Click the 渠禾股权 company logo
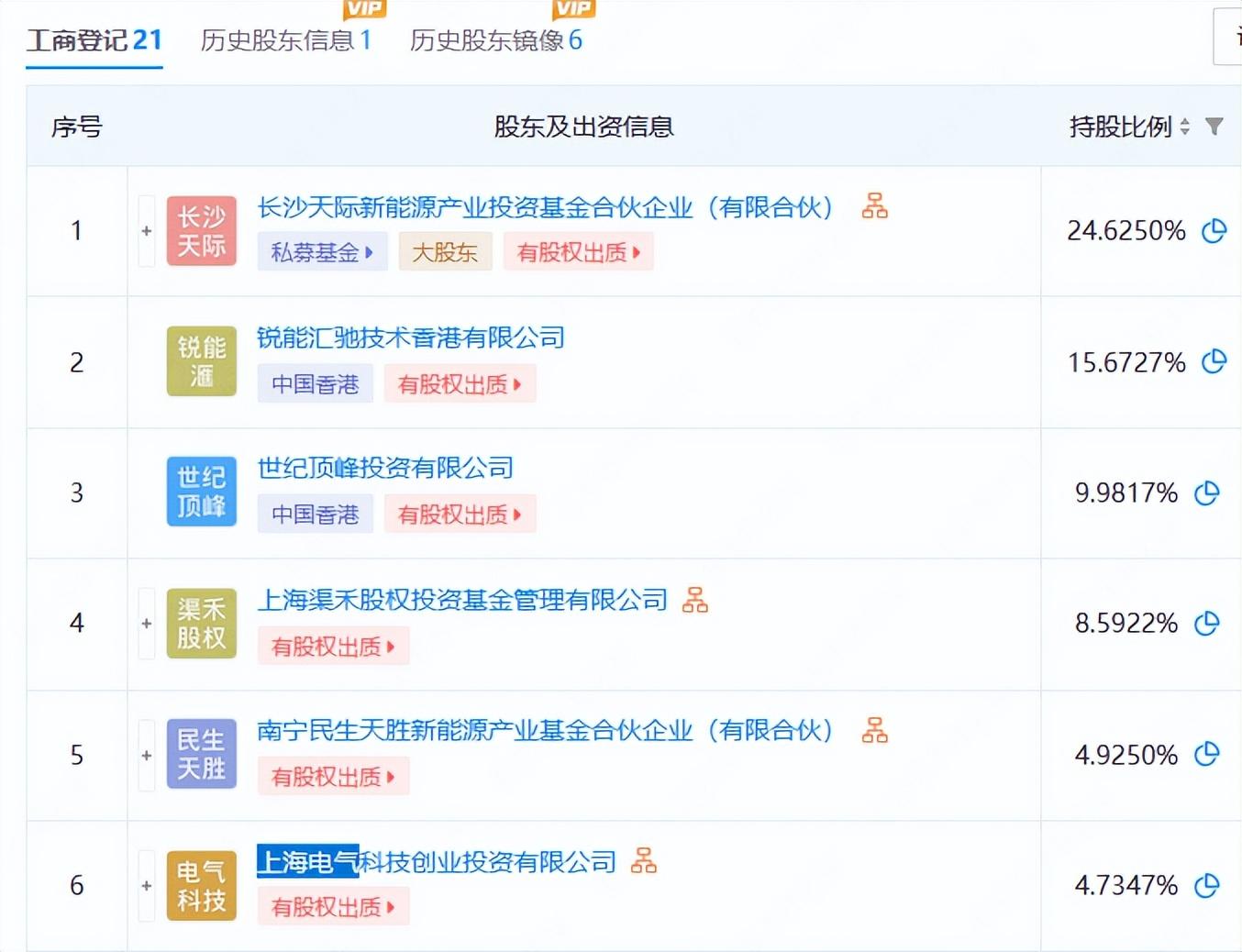This screenshot has height=952, width=1242. point(202,624)
